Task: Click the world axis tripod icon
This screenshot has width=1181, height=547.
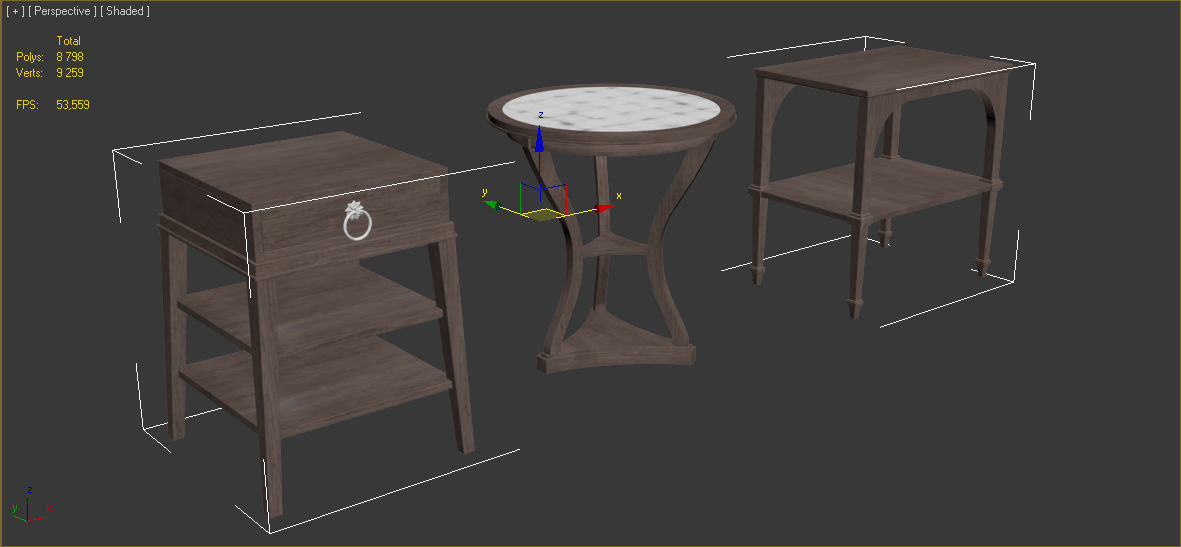Action: click(30, 504)
